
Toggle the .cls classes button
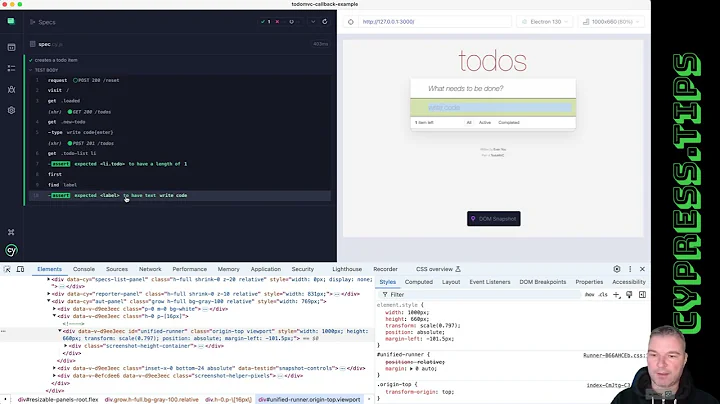coord(603,295)
